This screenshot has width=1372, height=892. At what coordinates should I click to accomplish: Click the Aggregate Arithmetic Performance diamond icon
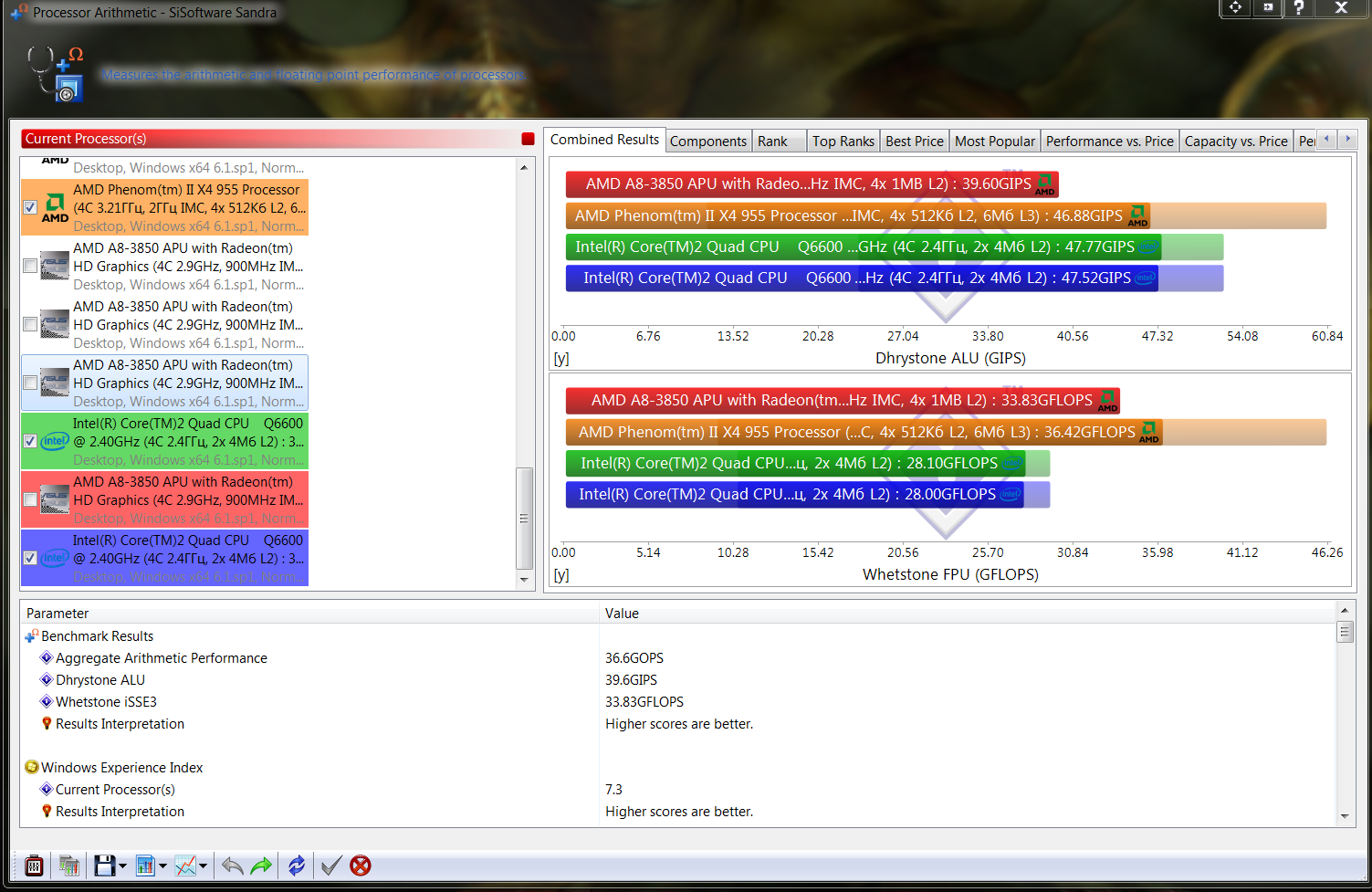tap(47, 657)
